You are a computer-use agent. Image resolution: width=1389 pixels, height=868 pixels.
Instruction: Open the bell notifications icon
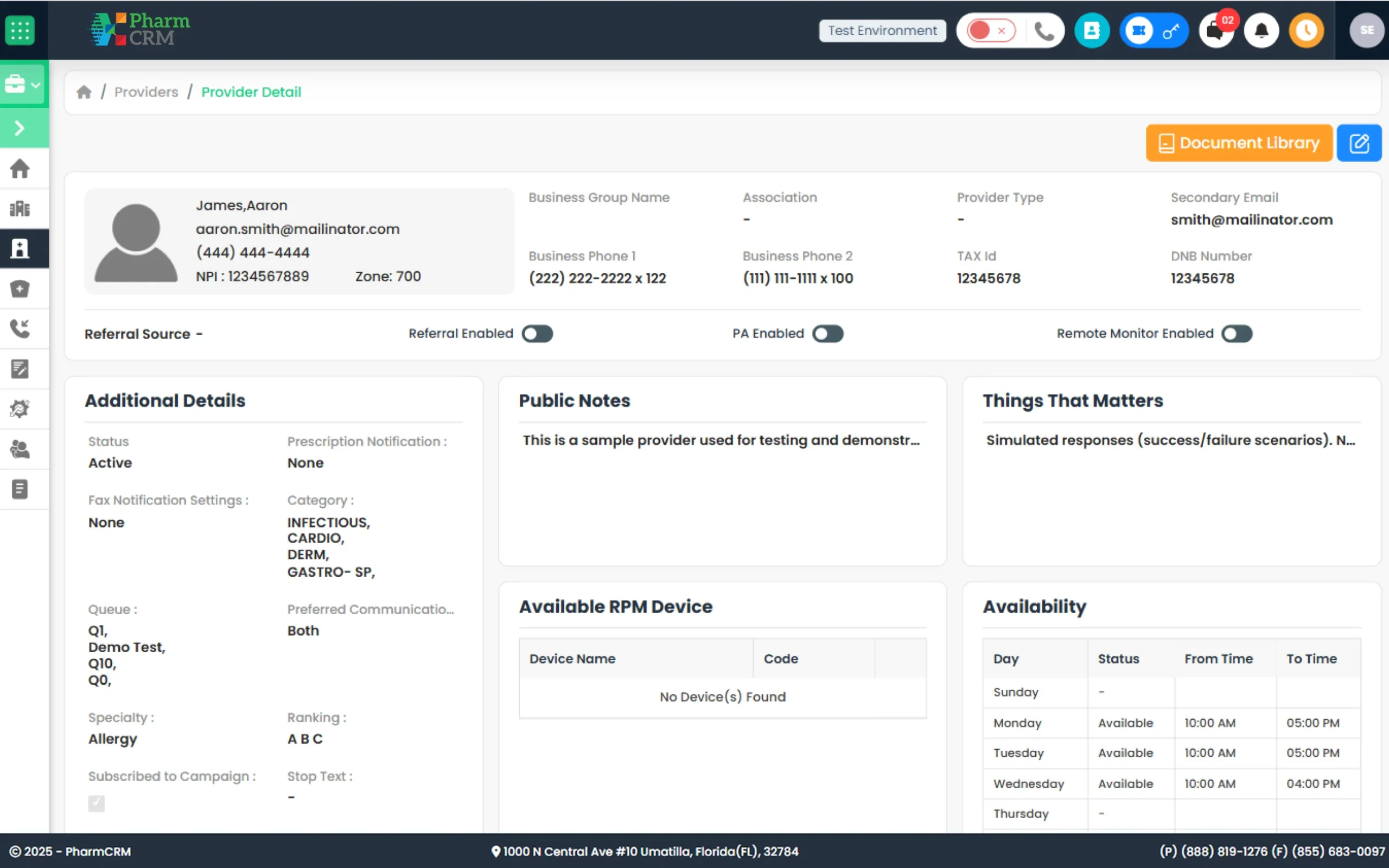(x=1261, y=30)
